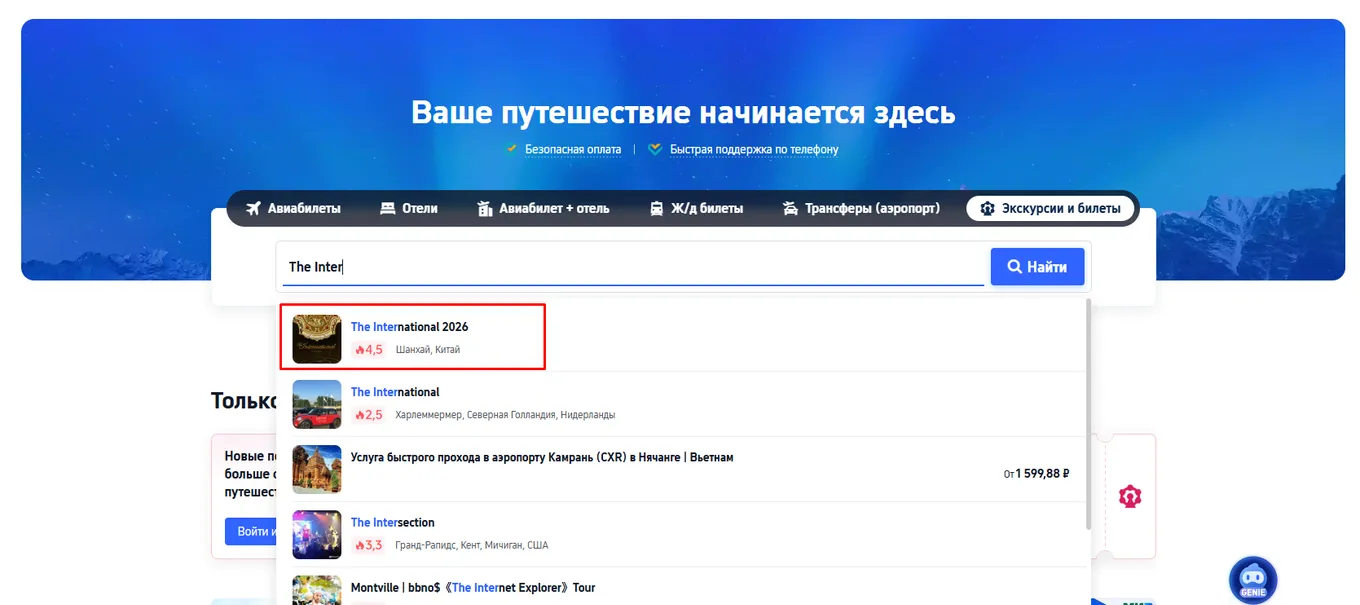This screenshot has width=1360, height=605.
Task: Click the train icon beside Ж/д билеты
Action: pos(657,209)
